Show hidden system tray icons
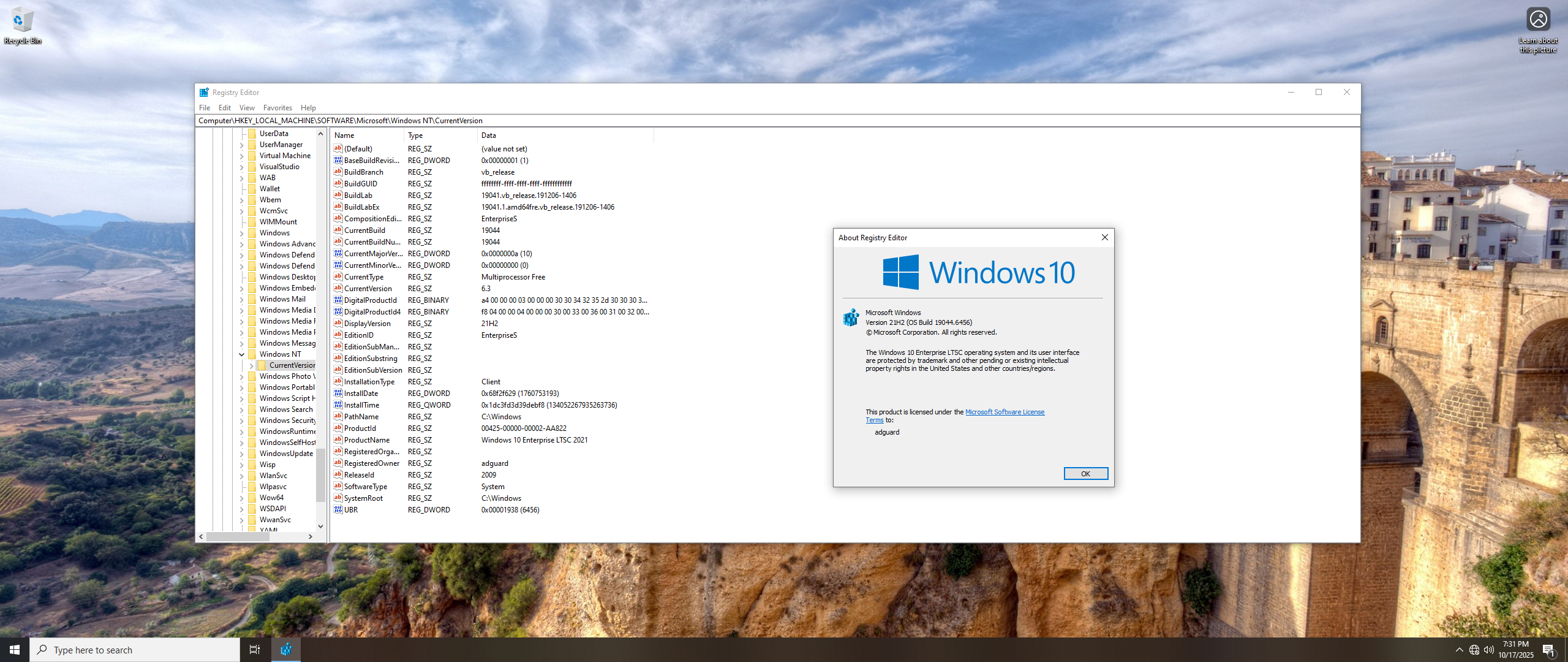1568x662 pixels. (1459, 650)
